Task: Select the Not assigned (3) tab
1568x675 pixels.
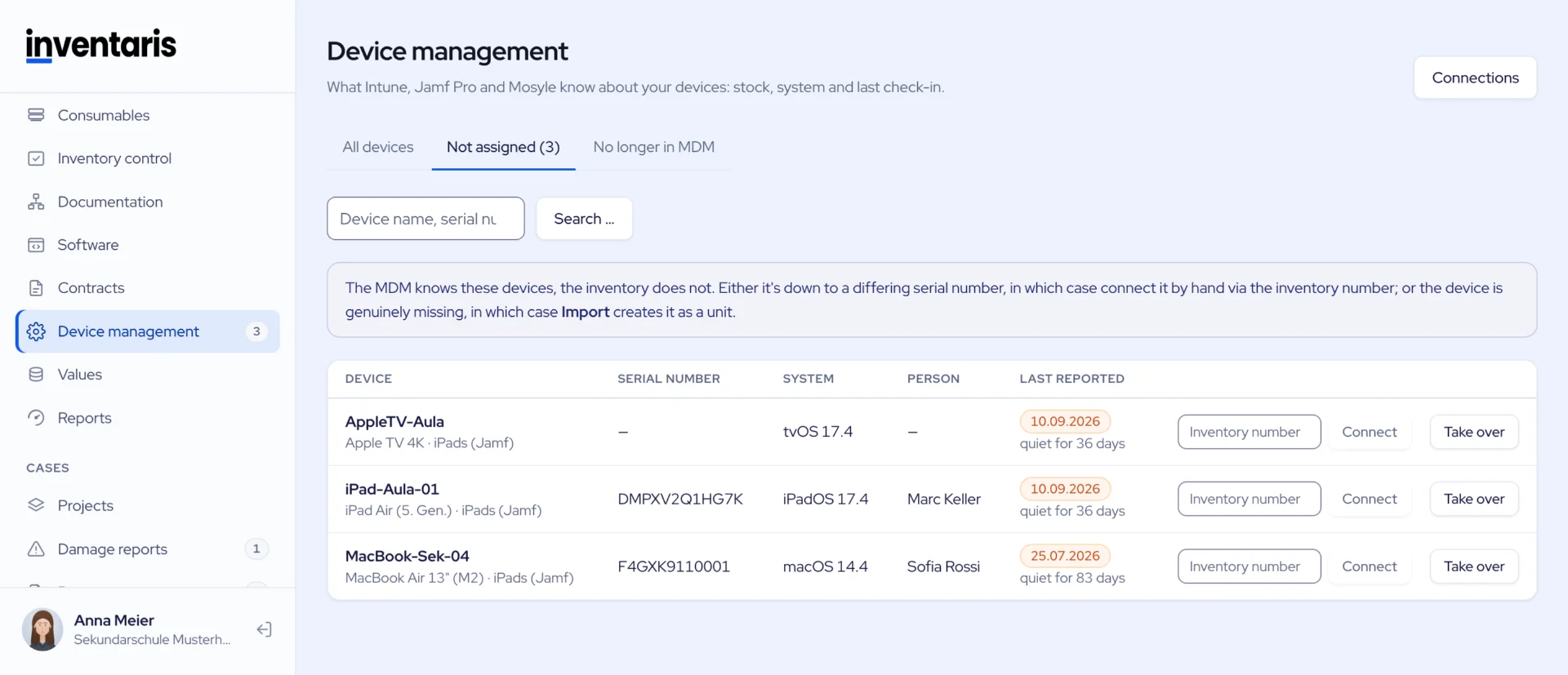Action: (503, 147)
